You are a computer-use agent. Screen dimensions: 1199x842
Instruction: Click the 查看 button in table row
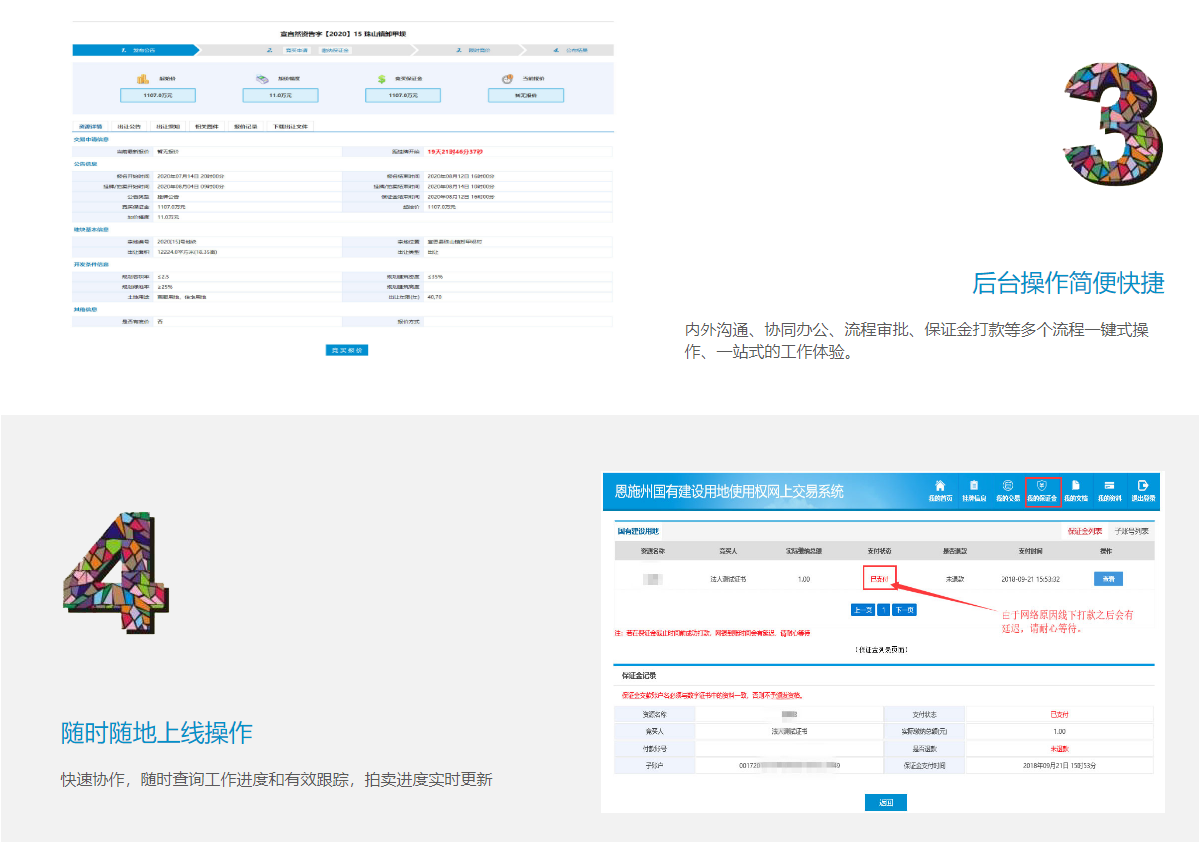[1108, 579]
